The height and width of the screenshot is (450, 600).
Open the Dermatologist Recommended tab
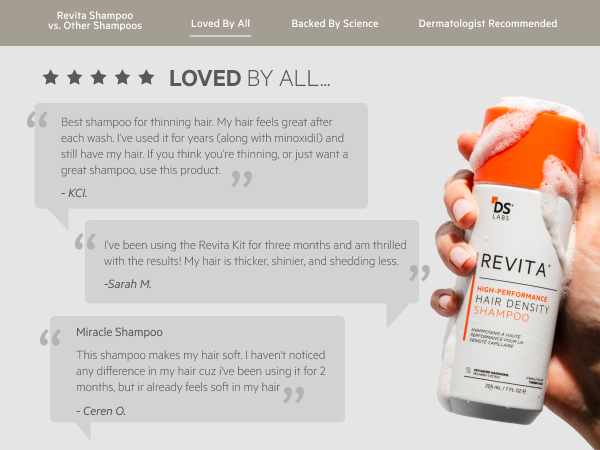pyautogui.click(x=488, y=24)
